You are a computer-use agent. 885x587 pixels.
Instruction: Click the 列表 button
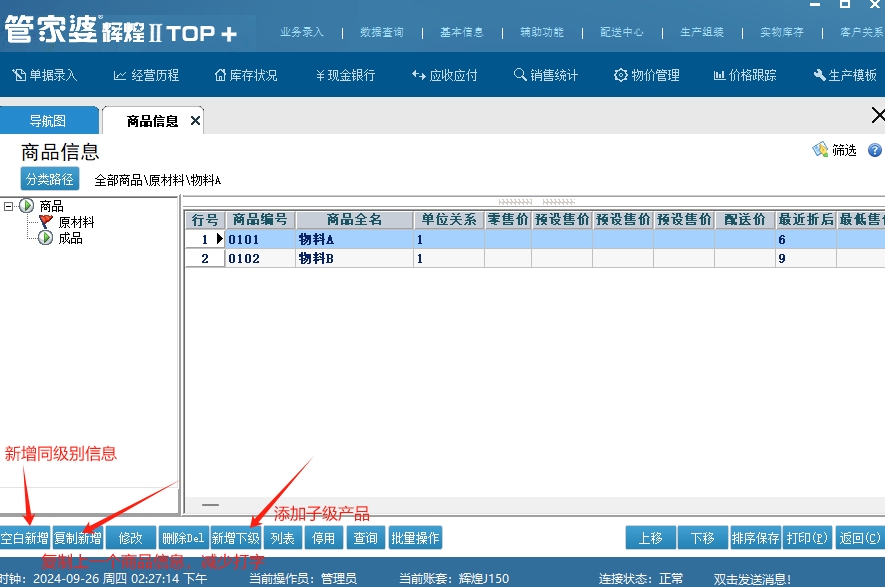[x=282, y=538]
